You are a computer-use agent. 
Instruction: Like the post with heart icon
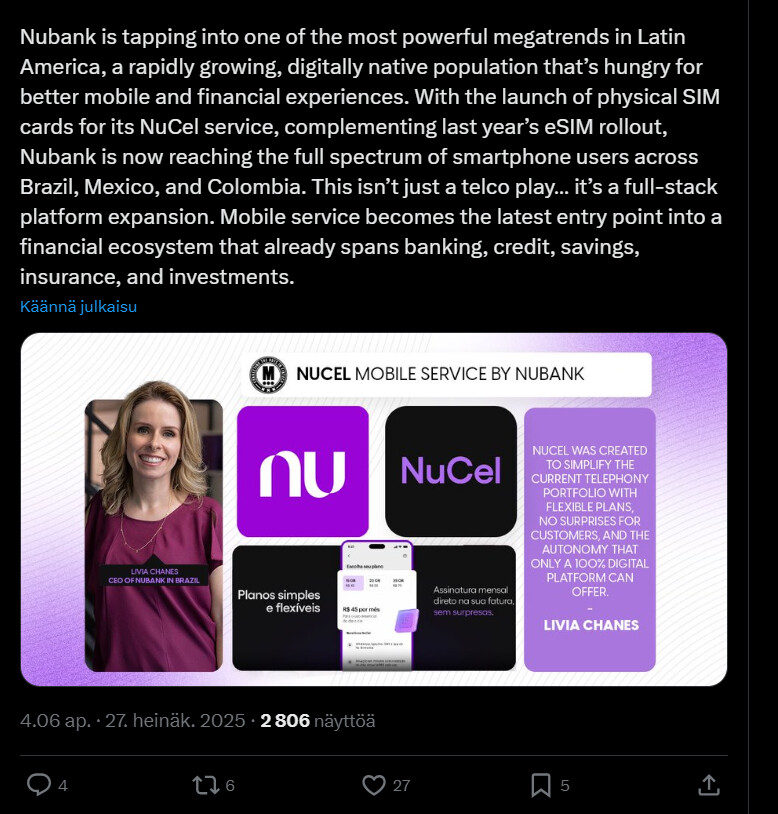pyautogui.click(x=373, y=785)
